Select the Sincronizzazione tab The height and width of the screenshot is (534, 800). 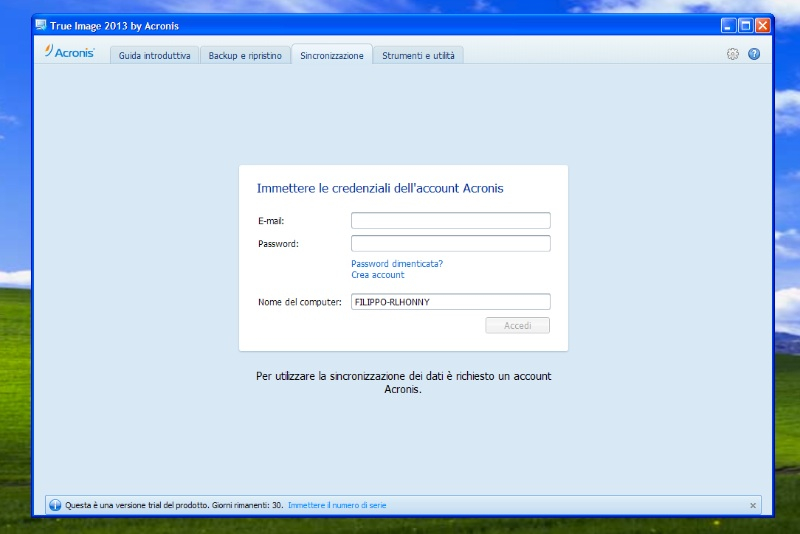(x=332, y=56)
